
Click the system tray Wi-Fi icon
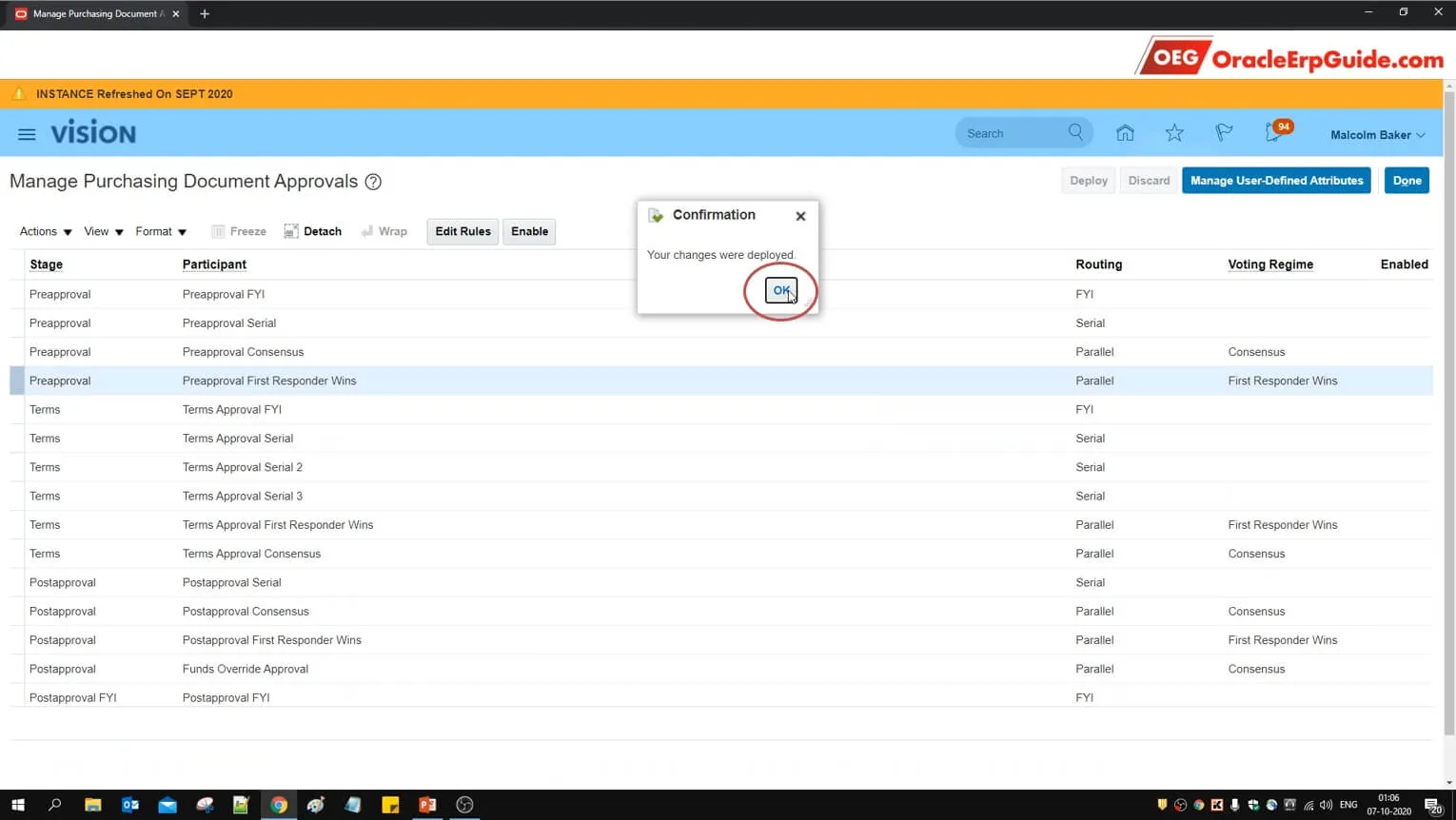(1308, 806)
